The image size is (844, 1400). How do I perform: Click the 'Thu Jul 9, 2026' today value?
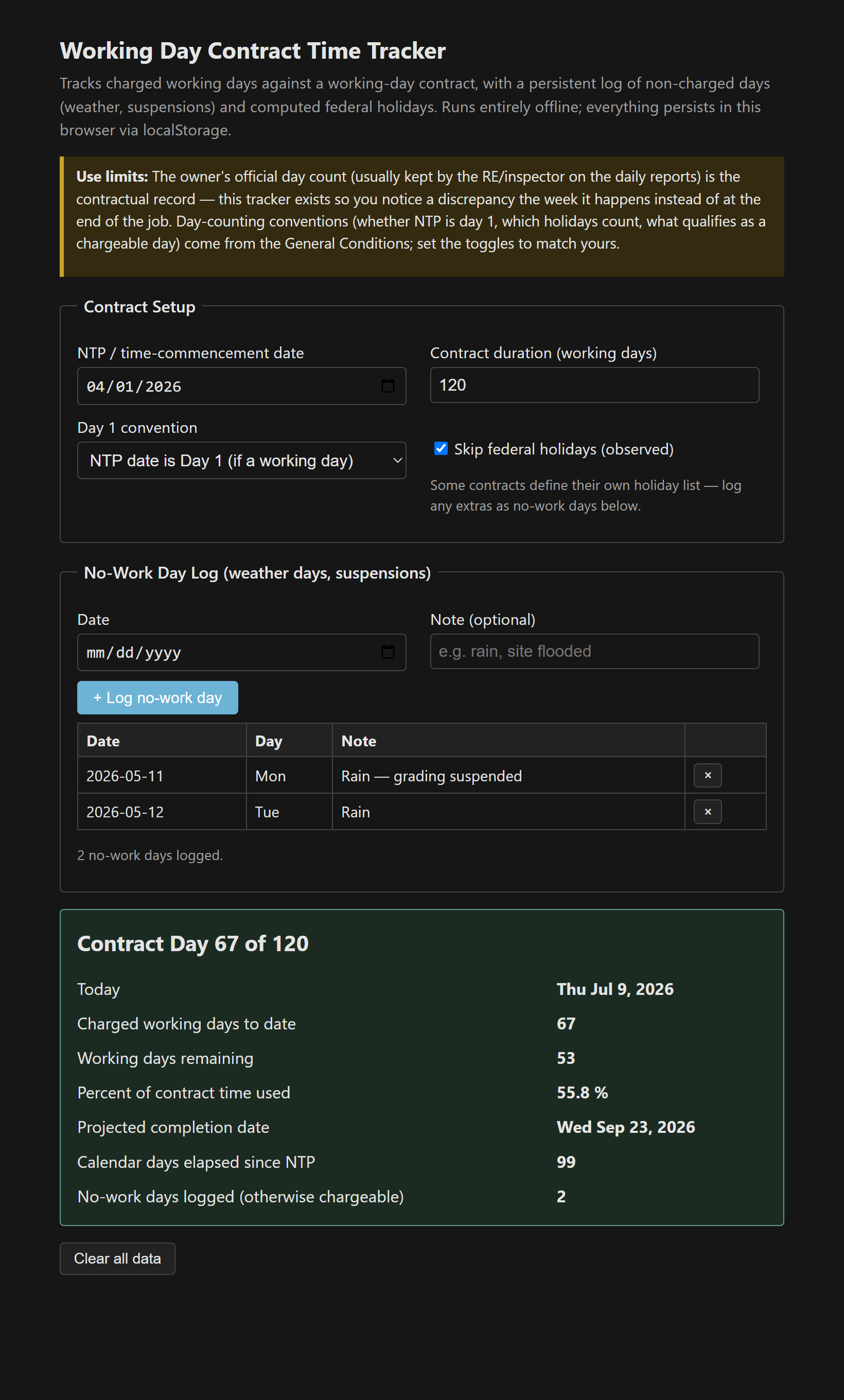615,989
